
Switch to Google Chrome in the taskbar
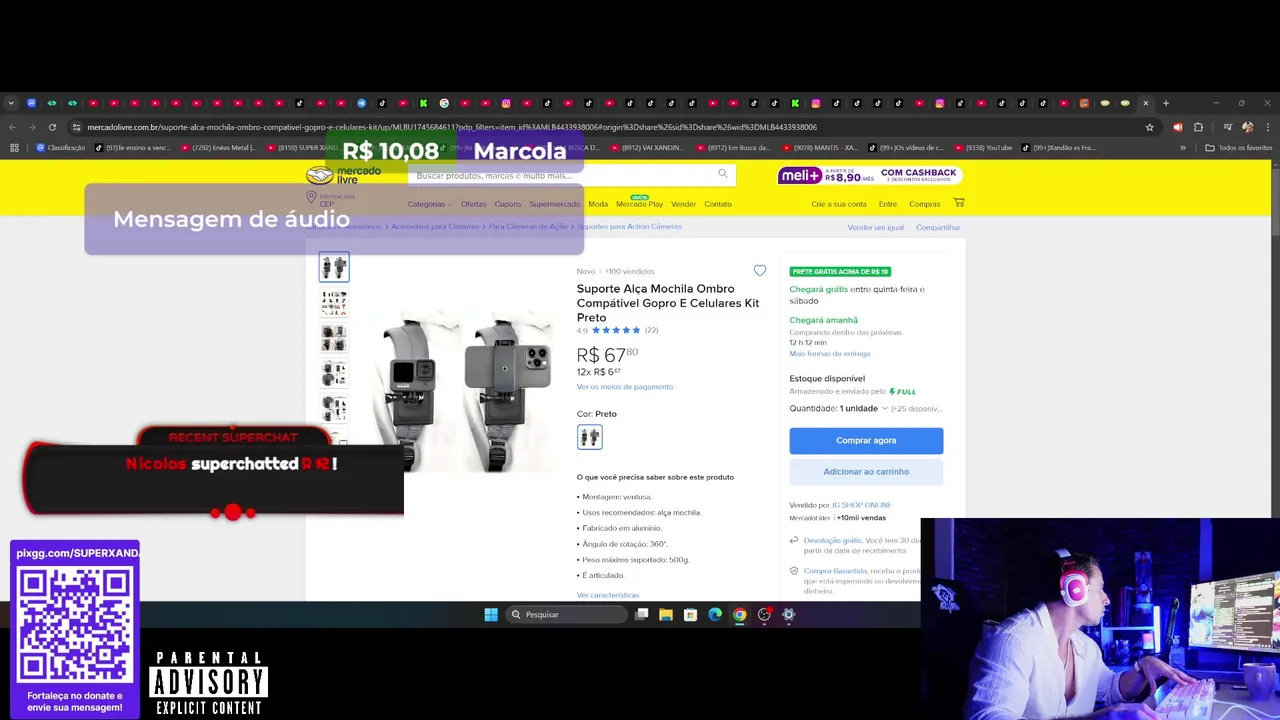click(740, 615)
